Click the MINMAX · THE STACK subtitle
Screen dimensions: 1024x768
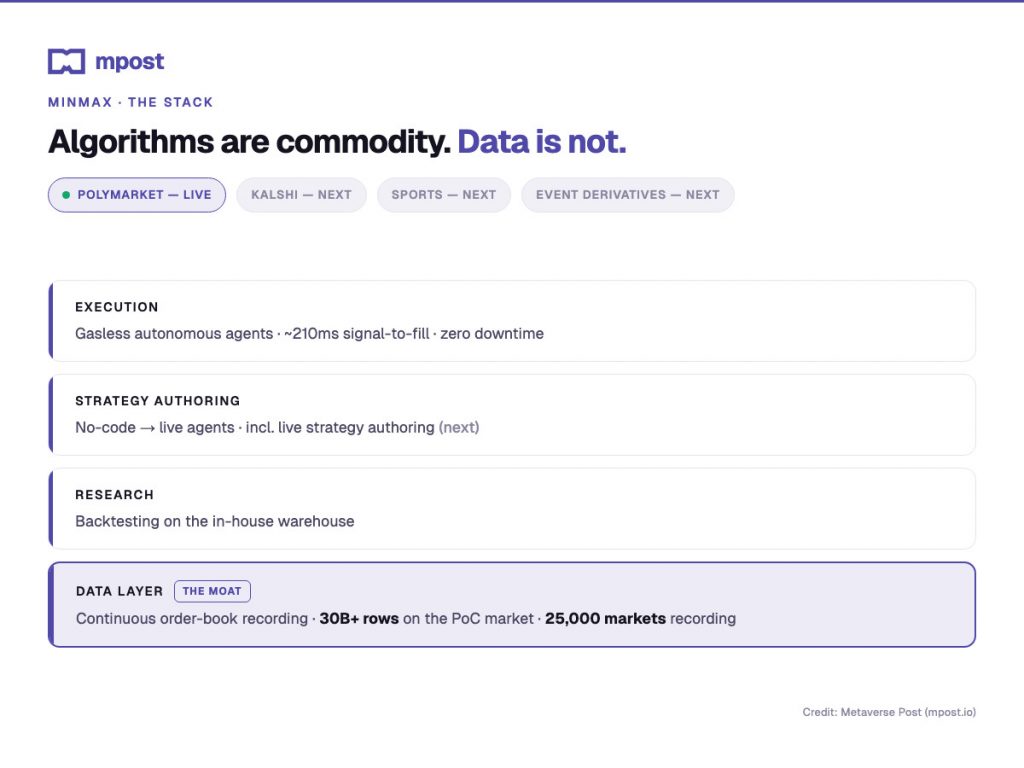point(131,103)
